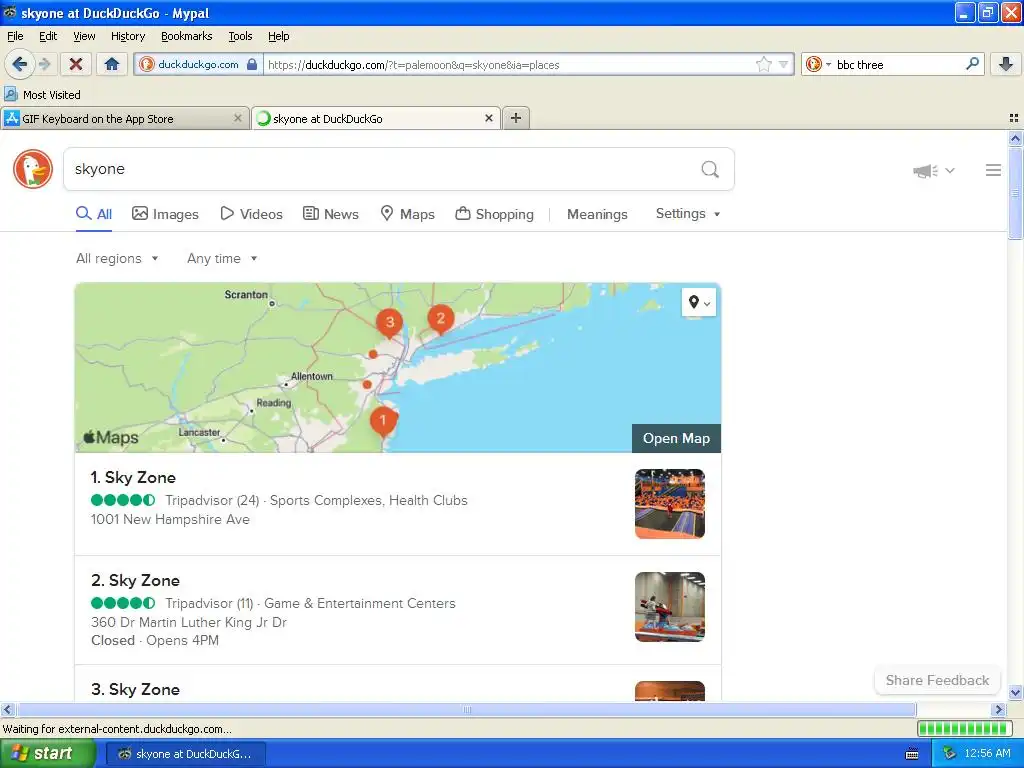Click map marker number 3
The height and width of the screenshot is (768, 1024).
(390, 323)
